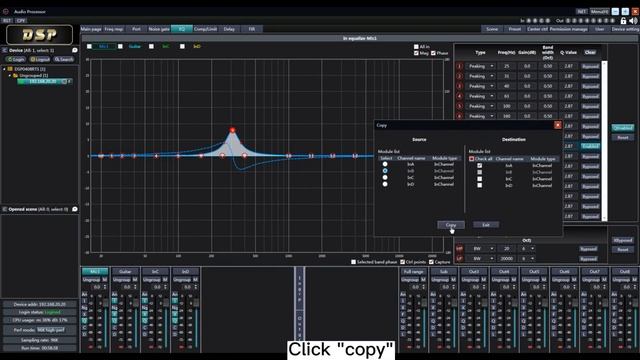Toggle the Mag checkbox

pos(416,53)
